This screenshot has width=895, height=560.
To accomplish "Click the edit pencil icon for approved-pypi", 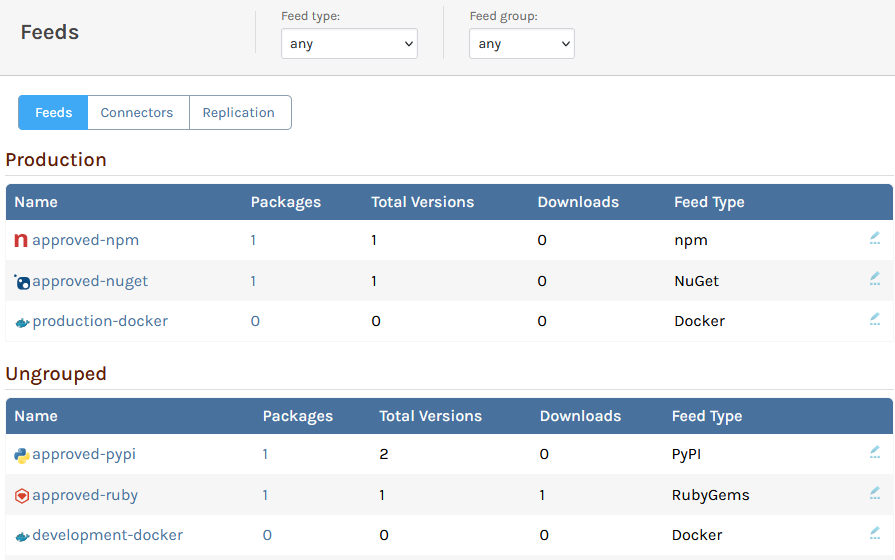I will (875, 452).
